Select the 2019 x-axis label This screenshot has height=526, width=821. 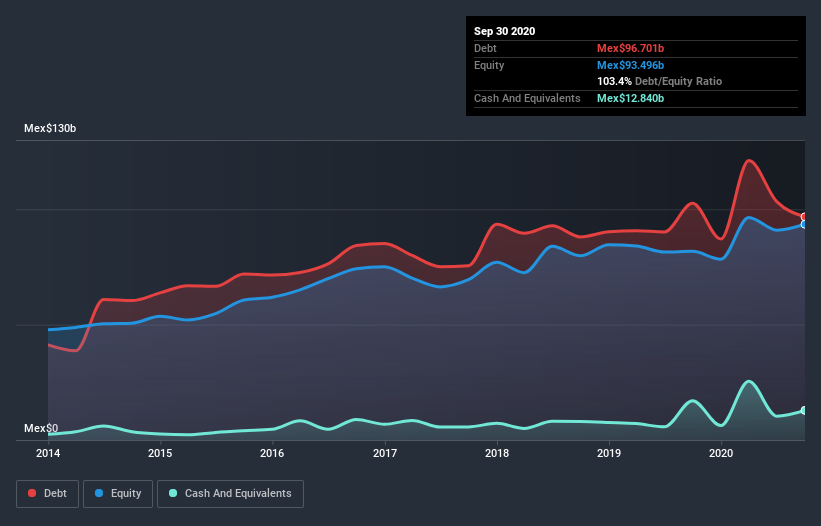pos(609,453)
